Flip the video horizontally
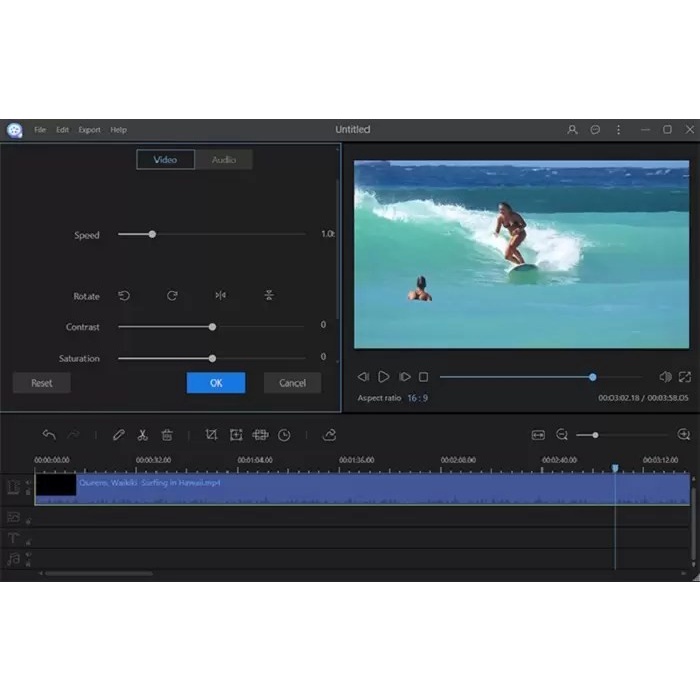This screenshot has width=700, height=700. pos(220,296)
